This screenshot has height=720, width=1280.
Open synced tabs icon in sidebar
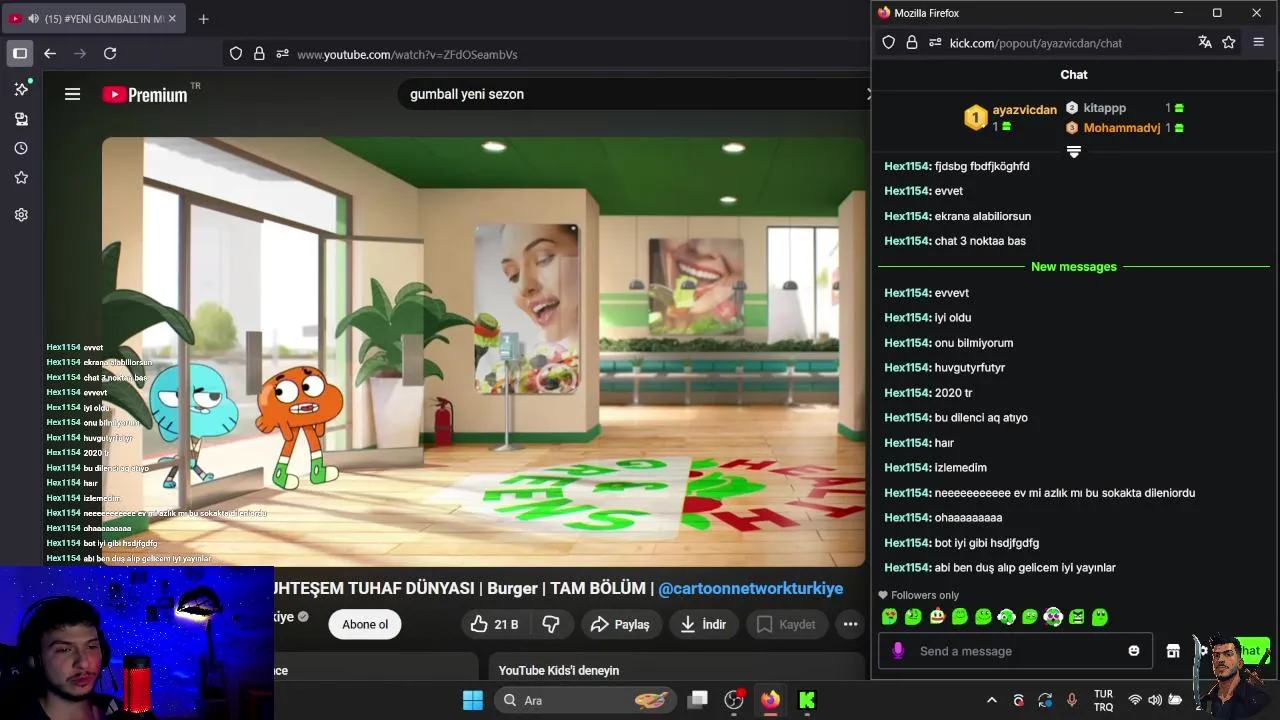(21, 119)
